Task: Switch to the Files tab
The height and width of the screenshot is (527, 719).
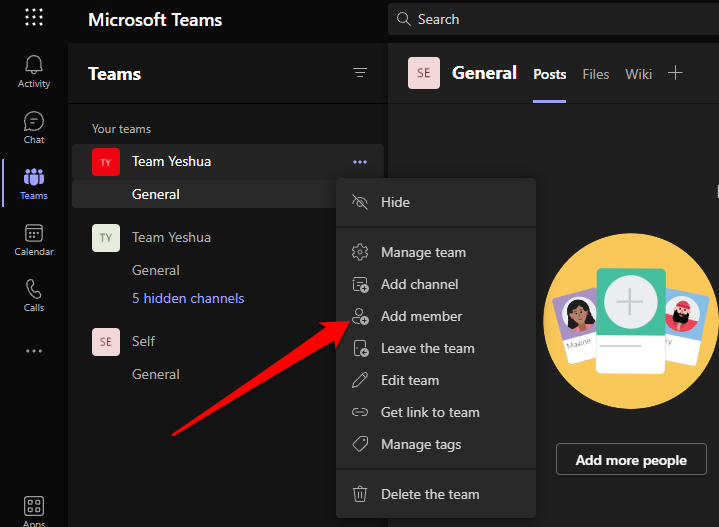Action: pos(595,74)
